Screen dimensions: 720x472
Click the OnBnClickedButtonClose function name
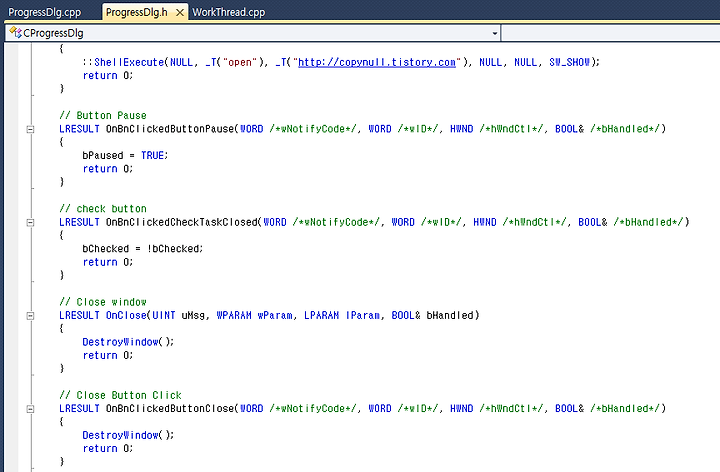[170, 409]
